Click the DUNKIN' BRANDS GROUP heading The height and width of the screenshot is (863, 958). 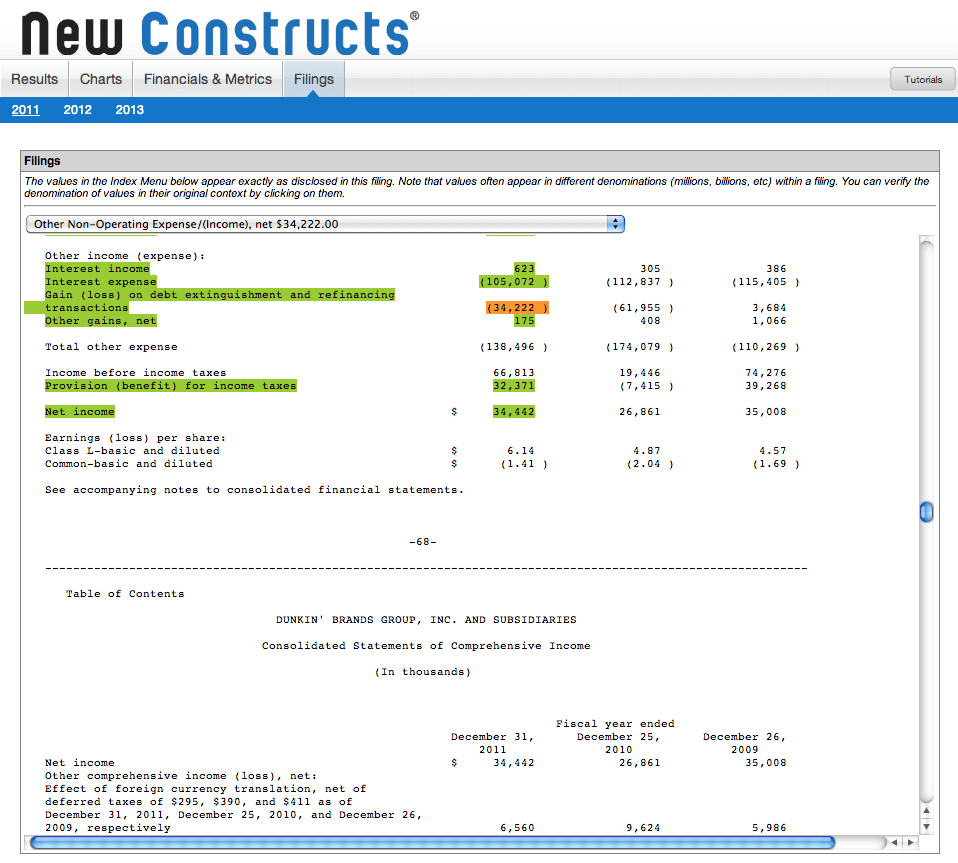tap(426, 620)
